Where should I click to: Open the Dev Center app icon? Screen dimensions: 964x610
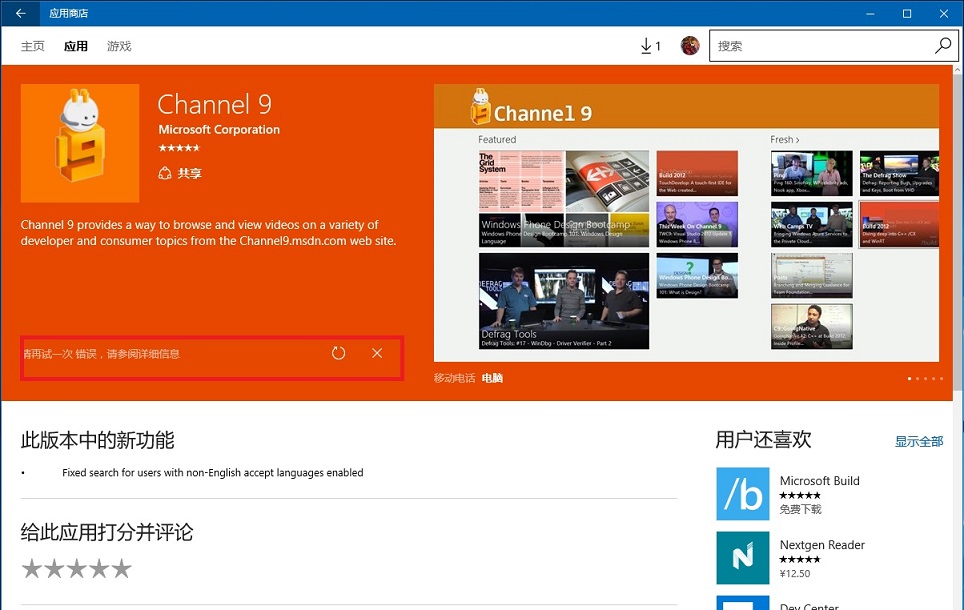tap(743, 603)
